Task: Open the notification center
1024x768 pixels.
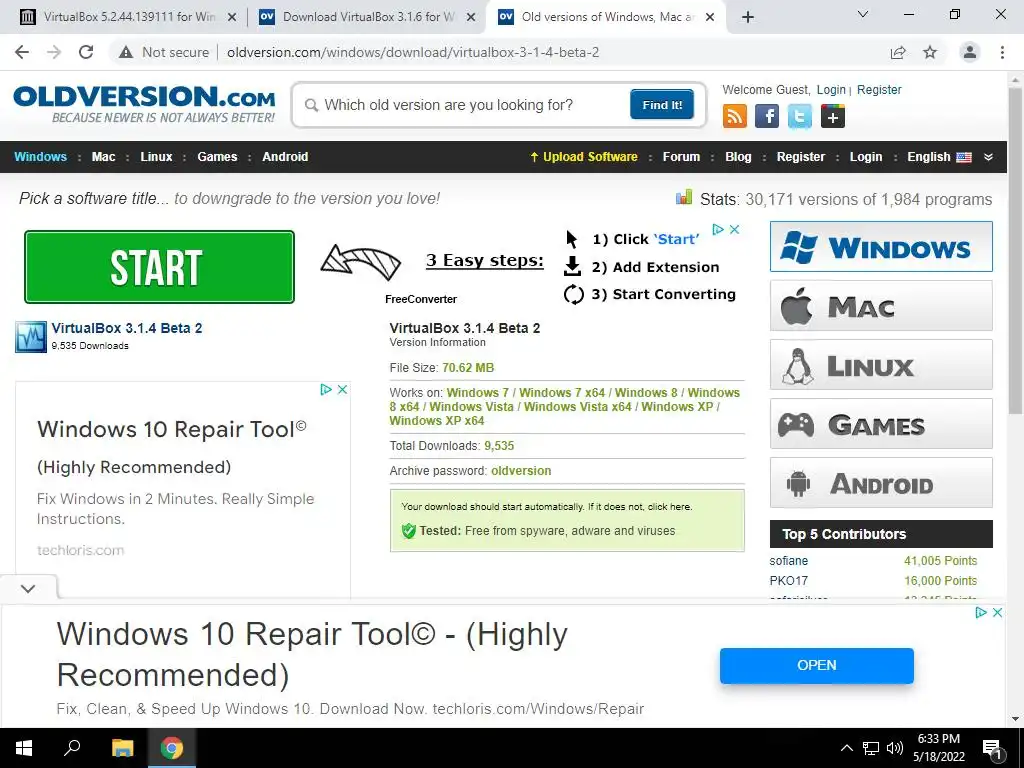Action: click(x=993, y=748)
